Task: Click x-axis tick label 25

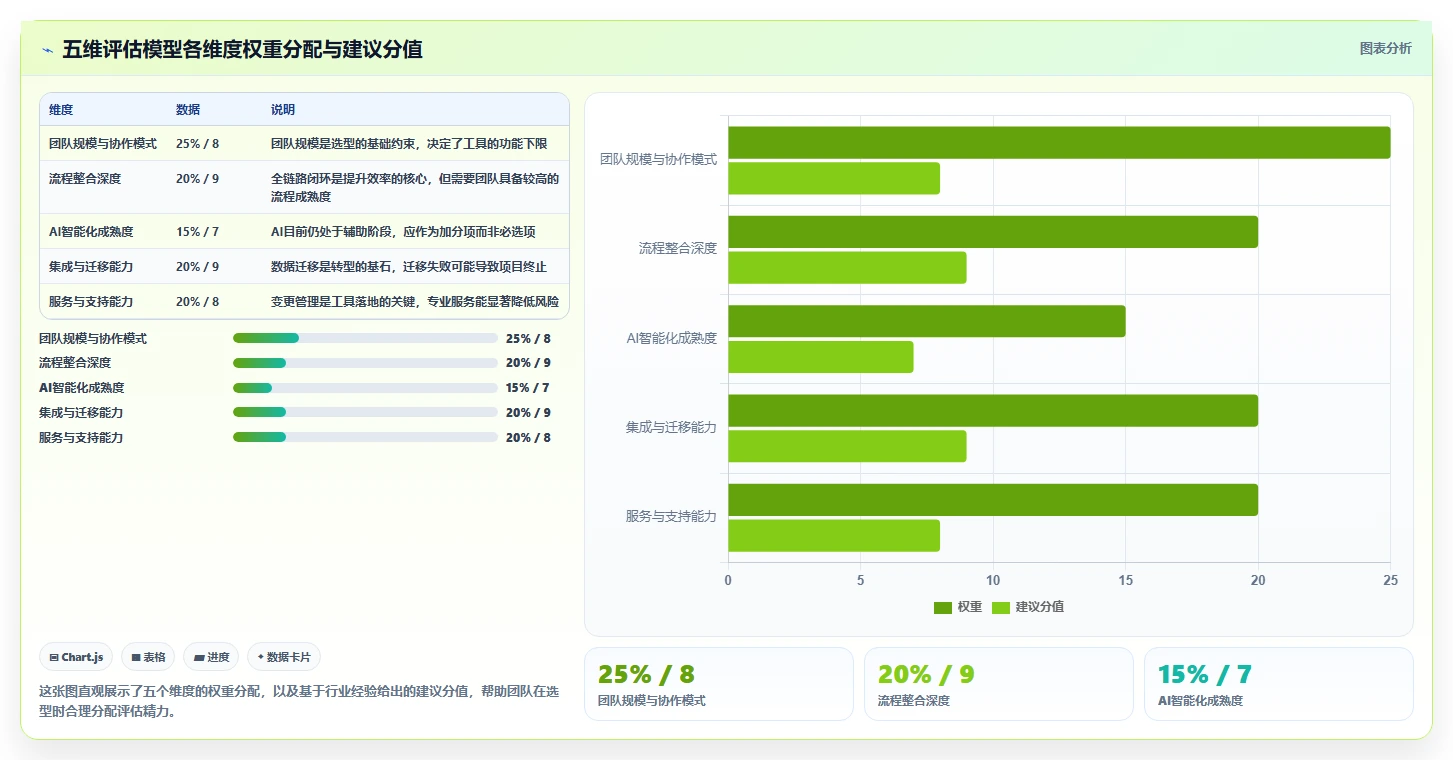Action: click(x=1390, y=580)
